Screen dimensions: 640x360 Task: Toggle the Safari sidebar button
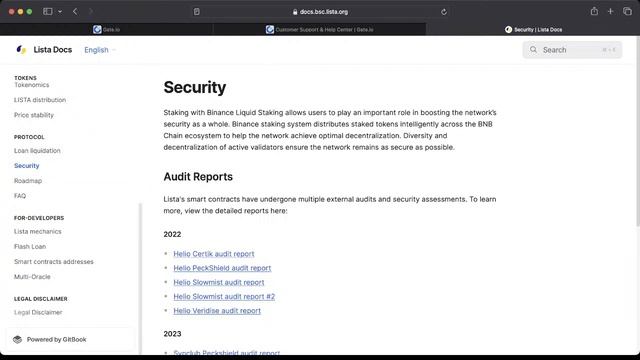(48, 11)
